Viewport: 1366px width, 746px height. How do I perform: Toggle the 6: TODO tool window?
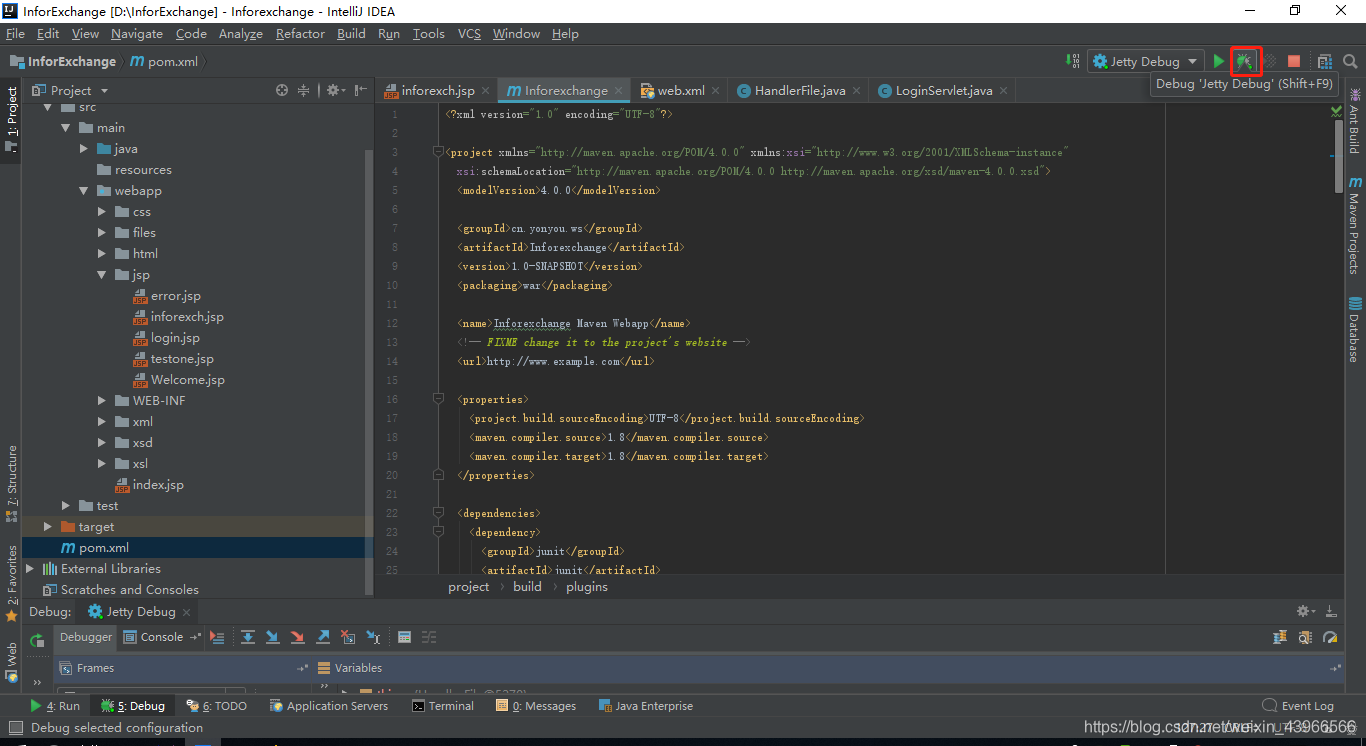pyautogui.click(x=217, y=706)
